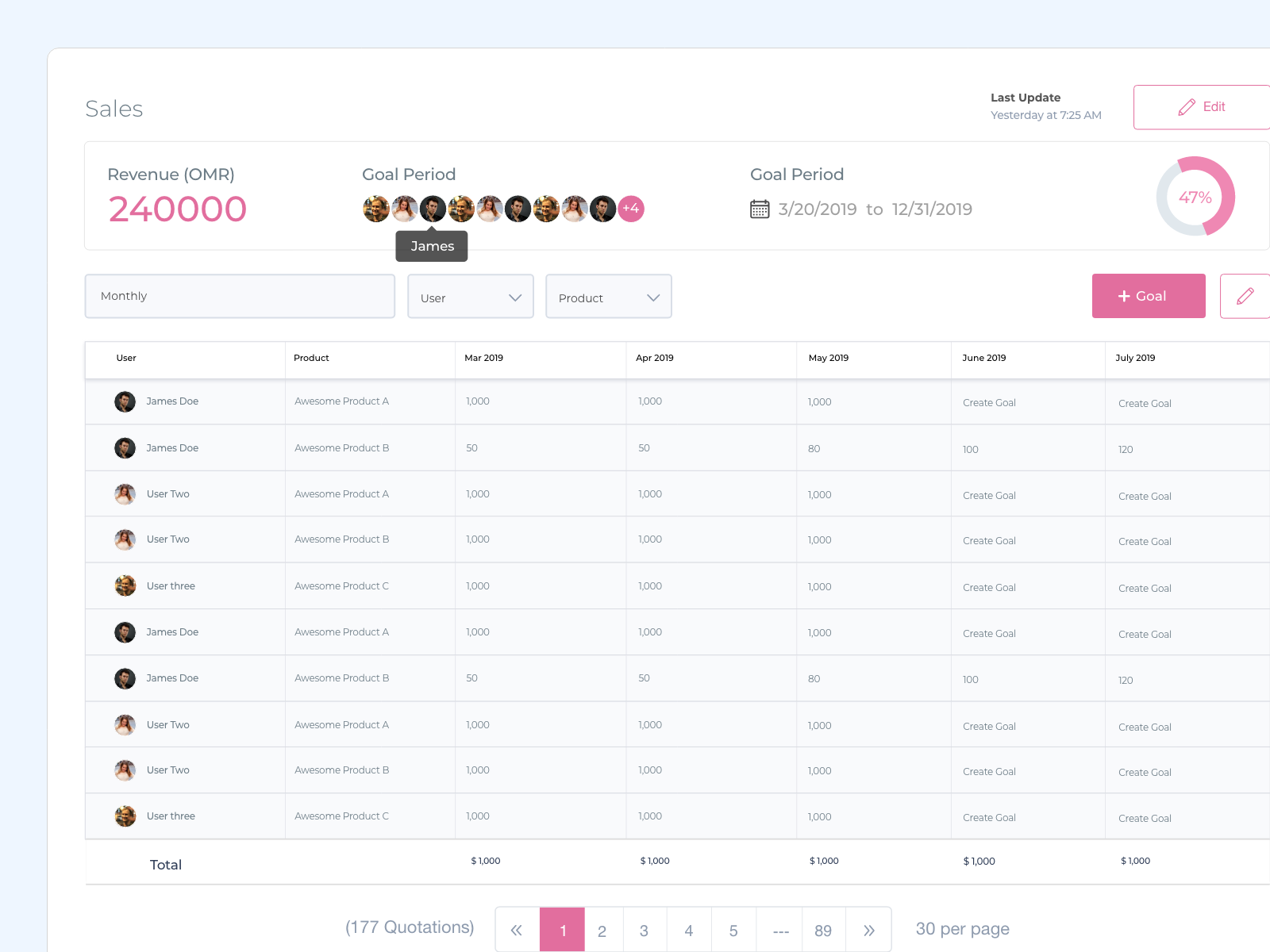Click the Edit pencil icon top right

click(x=1187, y=106)
